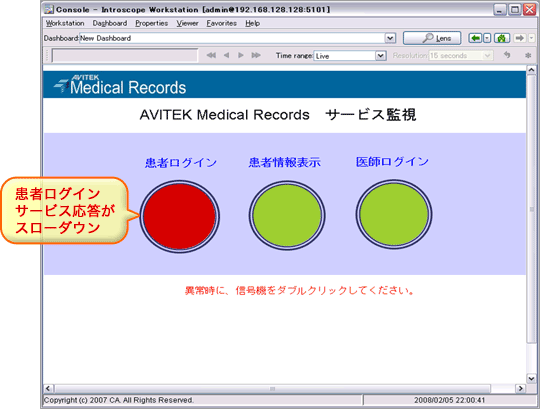
Task: Open the Workstation menu
Action: 65,23
